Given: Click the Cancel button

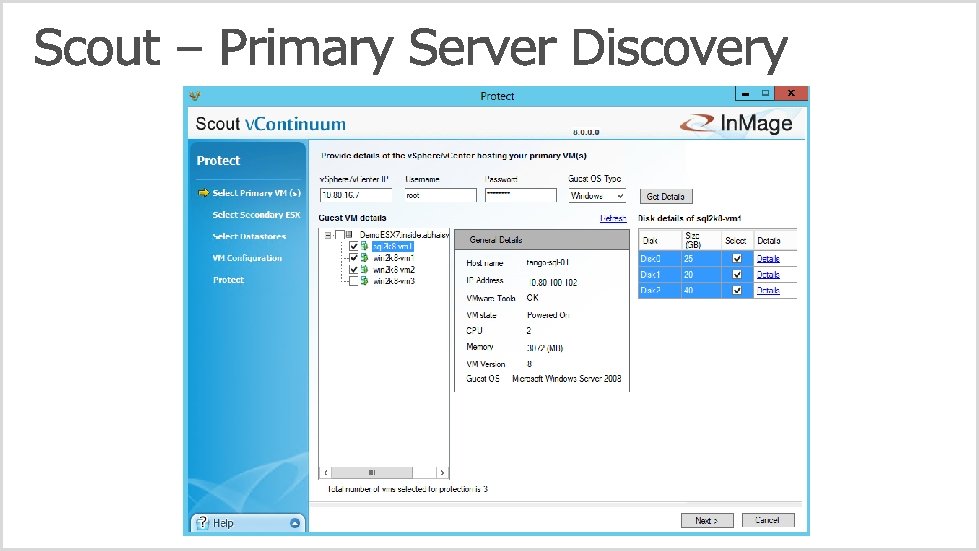Looking at the screenshot, I should coord(768,520).
